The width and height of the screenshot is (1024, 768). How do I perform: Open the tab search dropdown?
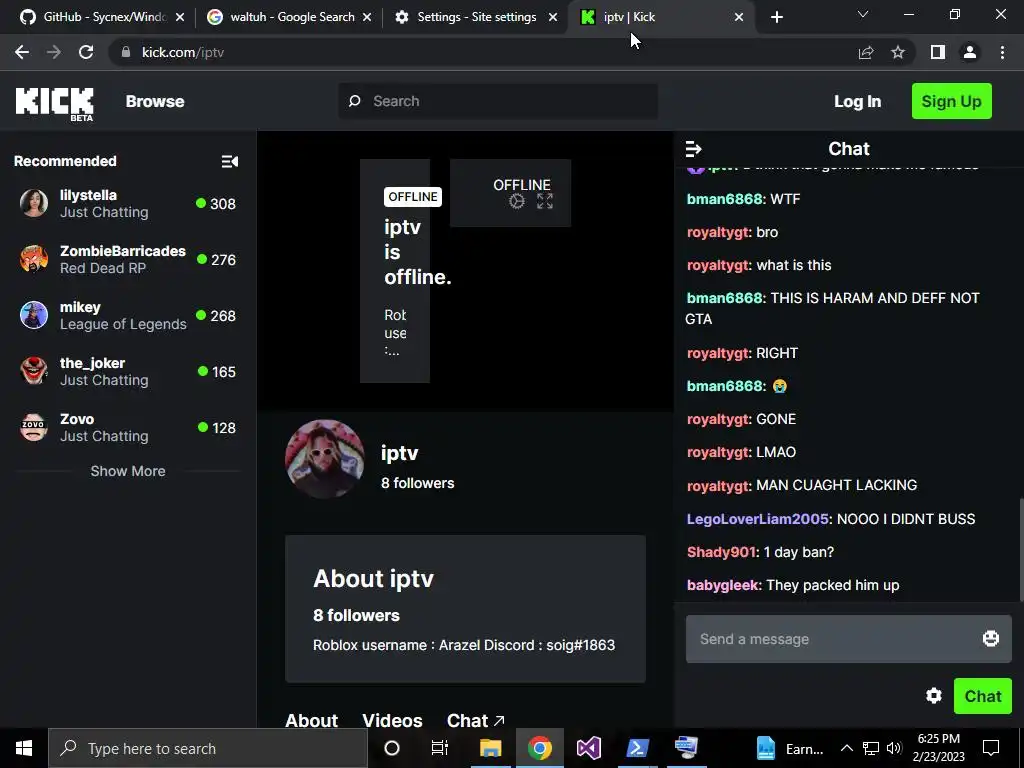tap(863, 14)
